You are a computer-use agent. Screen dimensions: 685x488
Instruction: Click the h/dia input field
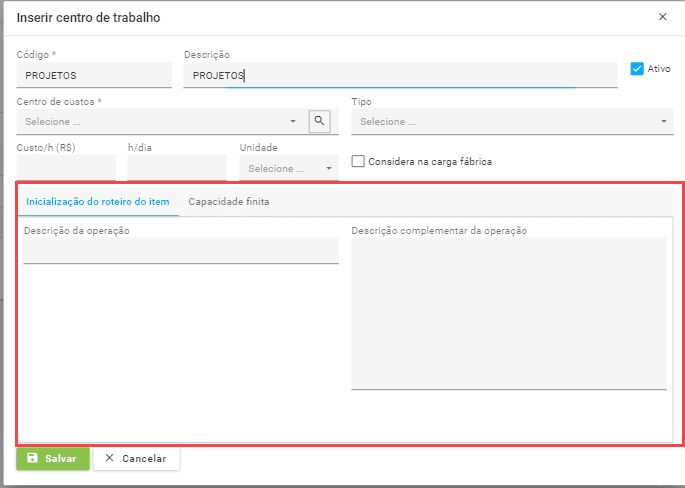[177, 168]
